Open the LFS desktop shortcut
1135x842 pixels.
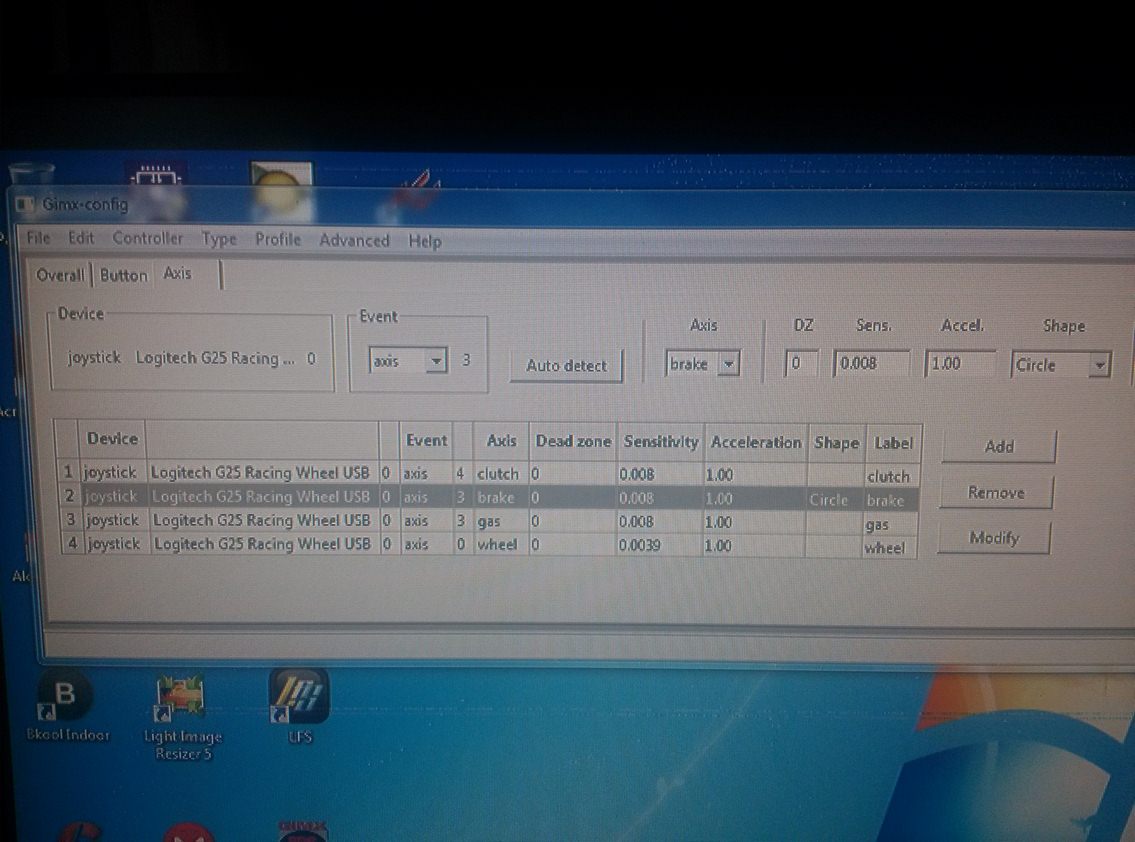[299, 706]
